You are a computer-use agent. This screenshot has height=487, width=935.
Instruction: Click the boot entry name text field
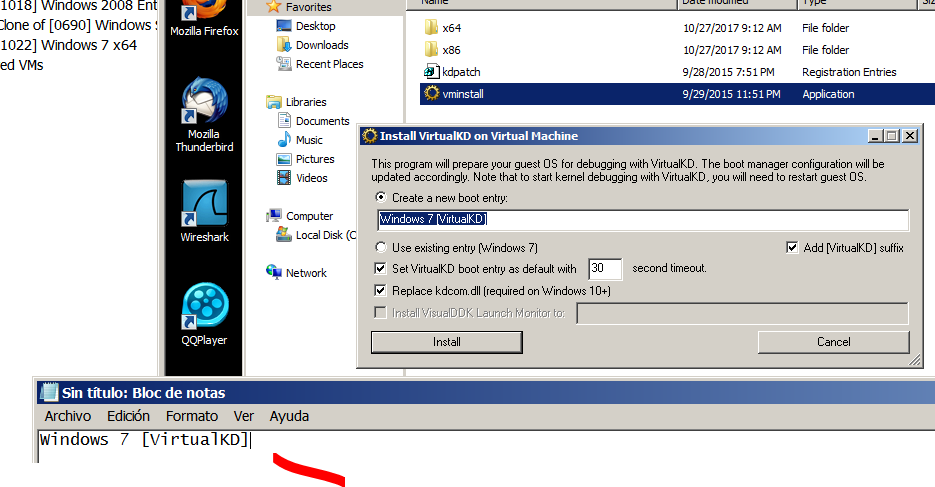(642, 220)
